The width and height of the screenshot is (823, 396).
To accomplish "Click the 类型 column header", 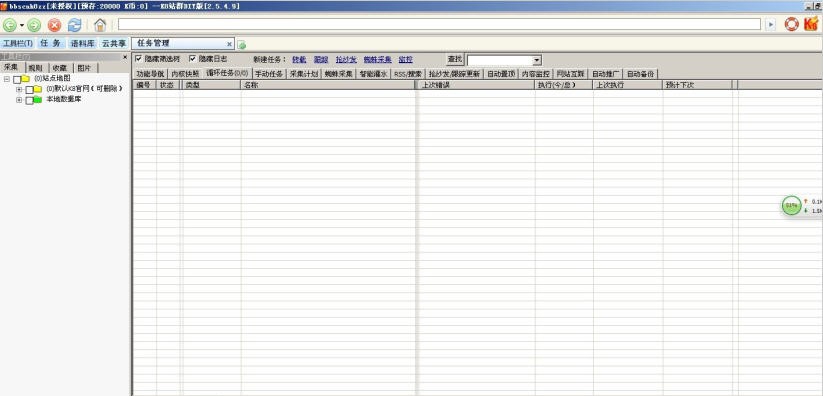I will tap(211, 85).
